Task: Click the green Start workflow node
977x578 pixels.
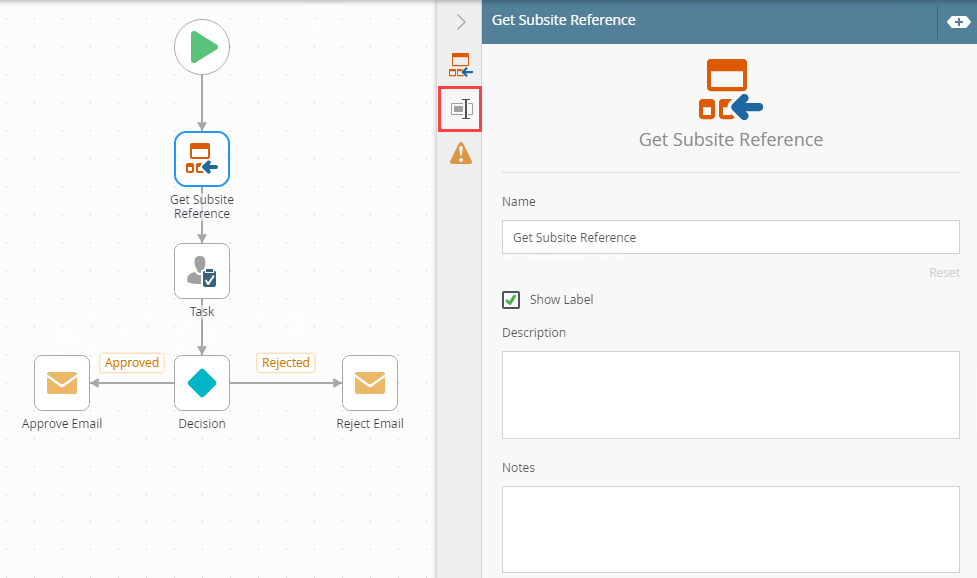Action: [x=202, y=47]
